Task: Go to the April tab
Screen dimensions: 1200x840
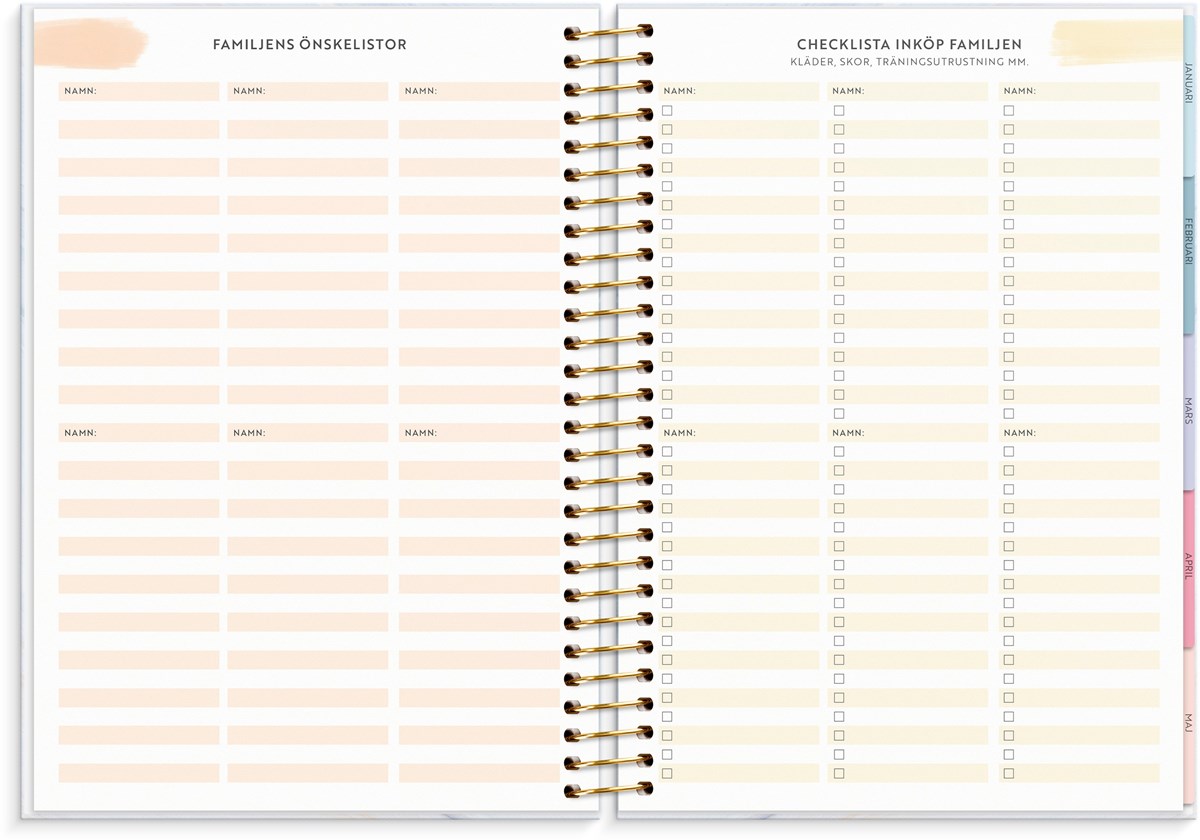Action: pos(1188,566)
